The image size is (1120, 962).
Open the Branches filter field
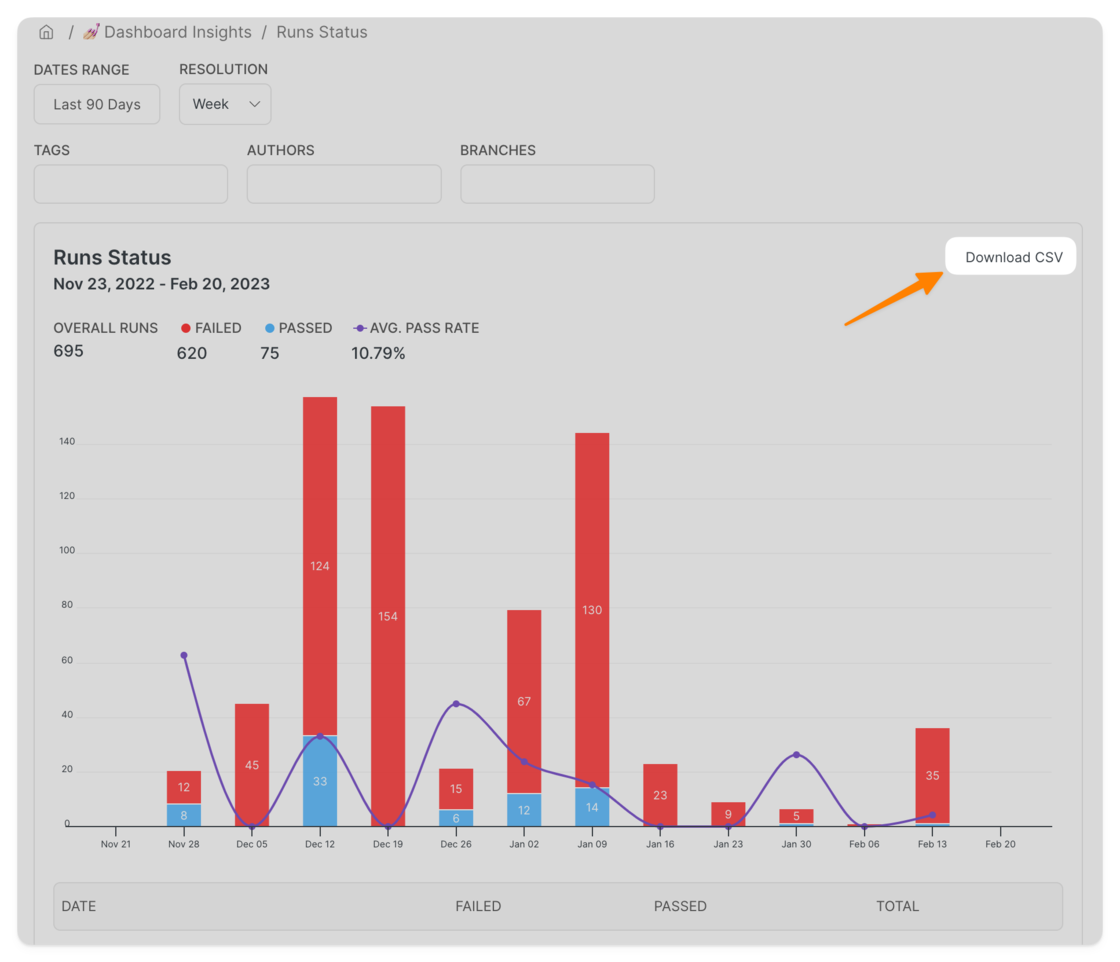557,184
